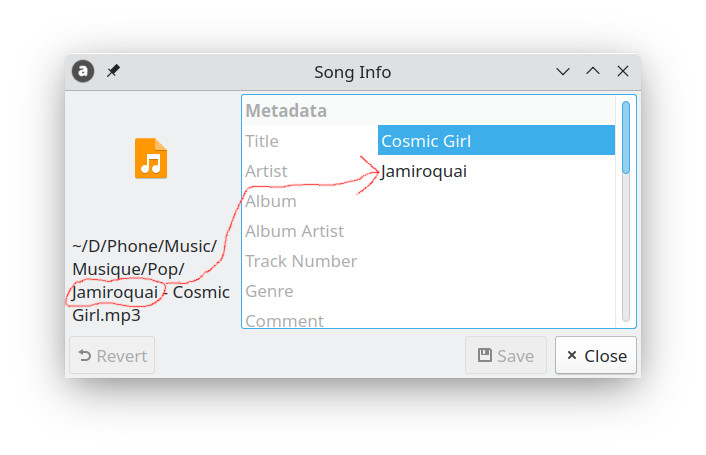Click the Save button
The image size is (706, 455).
pos(506,356)
